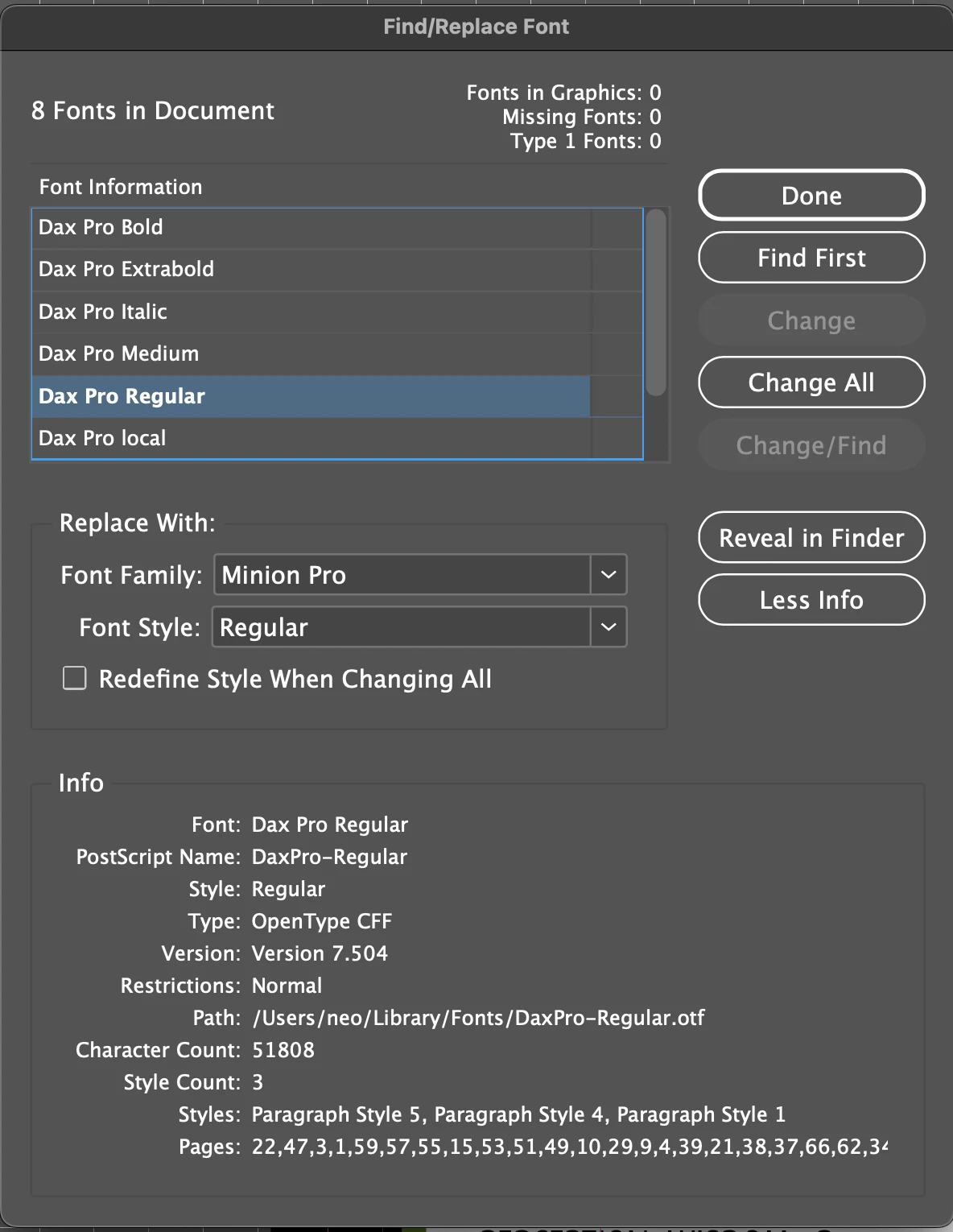The image size is (953, 1232).
Task: Select Dax Pro Italic in font list
Action: (337, 312)
